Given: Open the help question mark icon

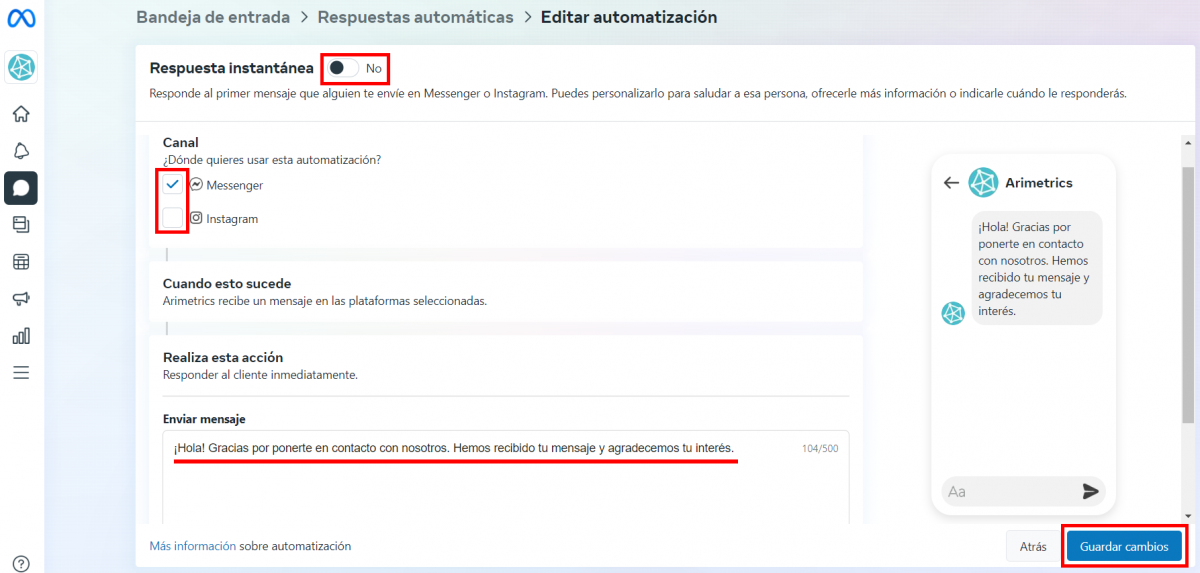Looking at the screenshot, I should pos(21,564).
